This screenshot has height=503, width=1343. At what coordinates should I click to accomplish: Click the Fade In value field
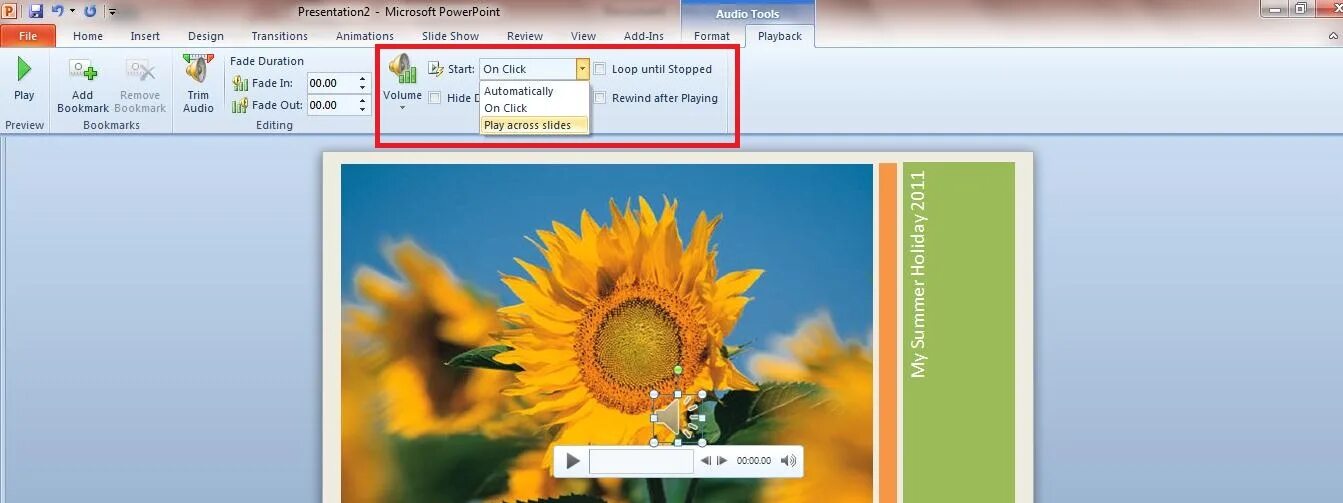329,83
